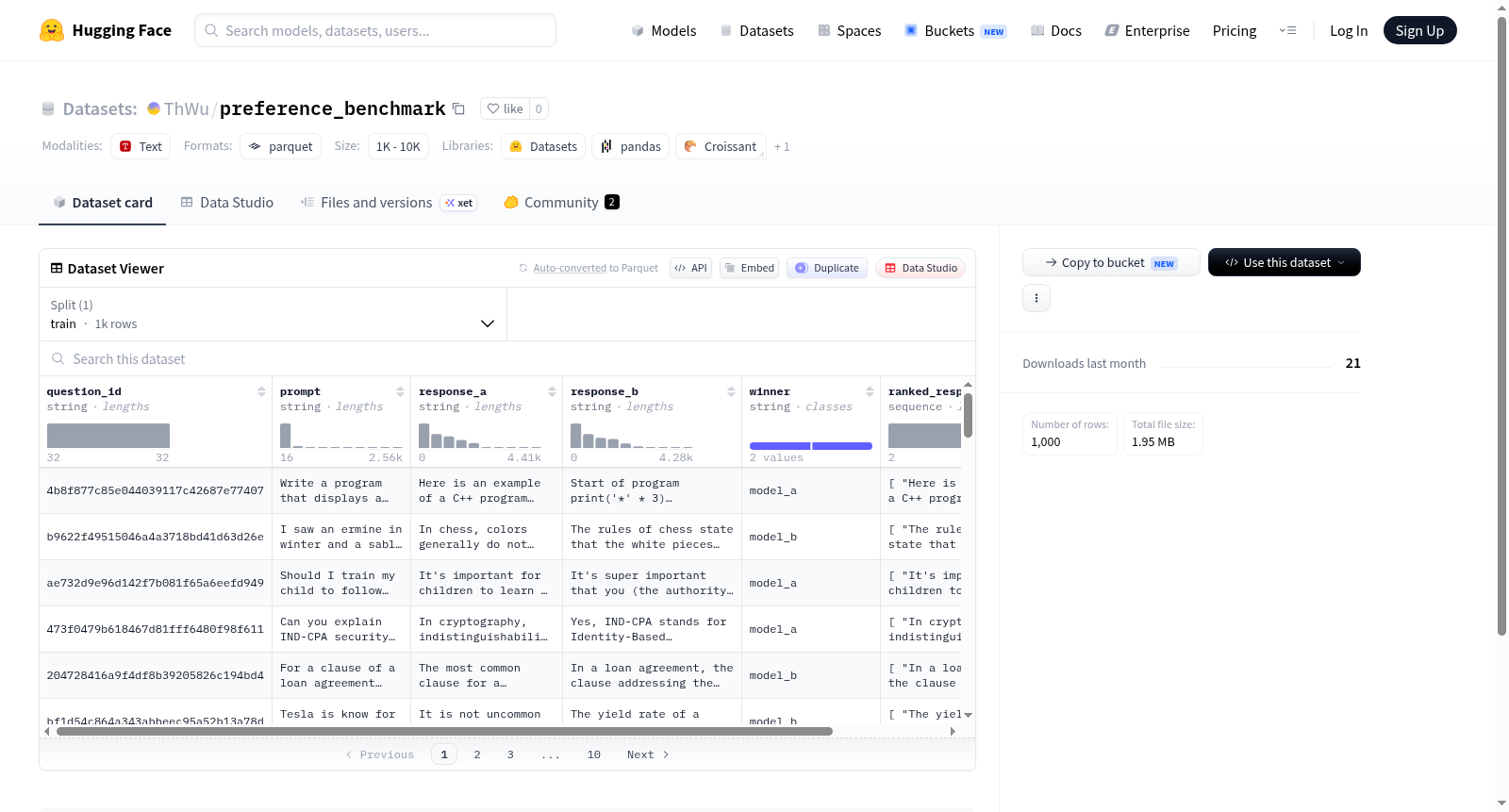Open the ThWu user profile link
Viewport: 1509px width, 812px height.
point(186,108)
